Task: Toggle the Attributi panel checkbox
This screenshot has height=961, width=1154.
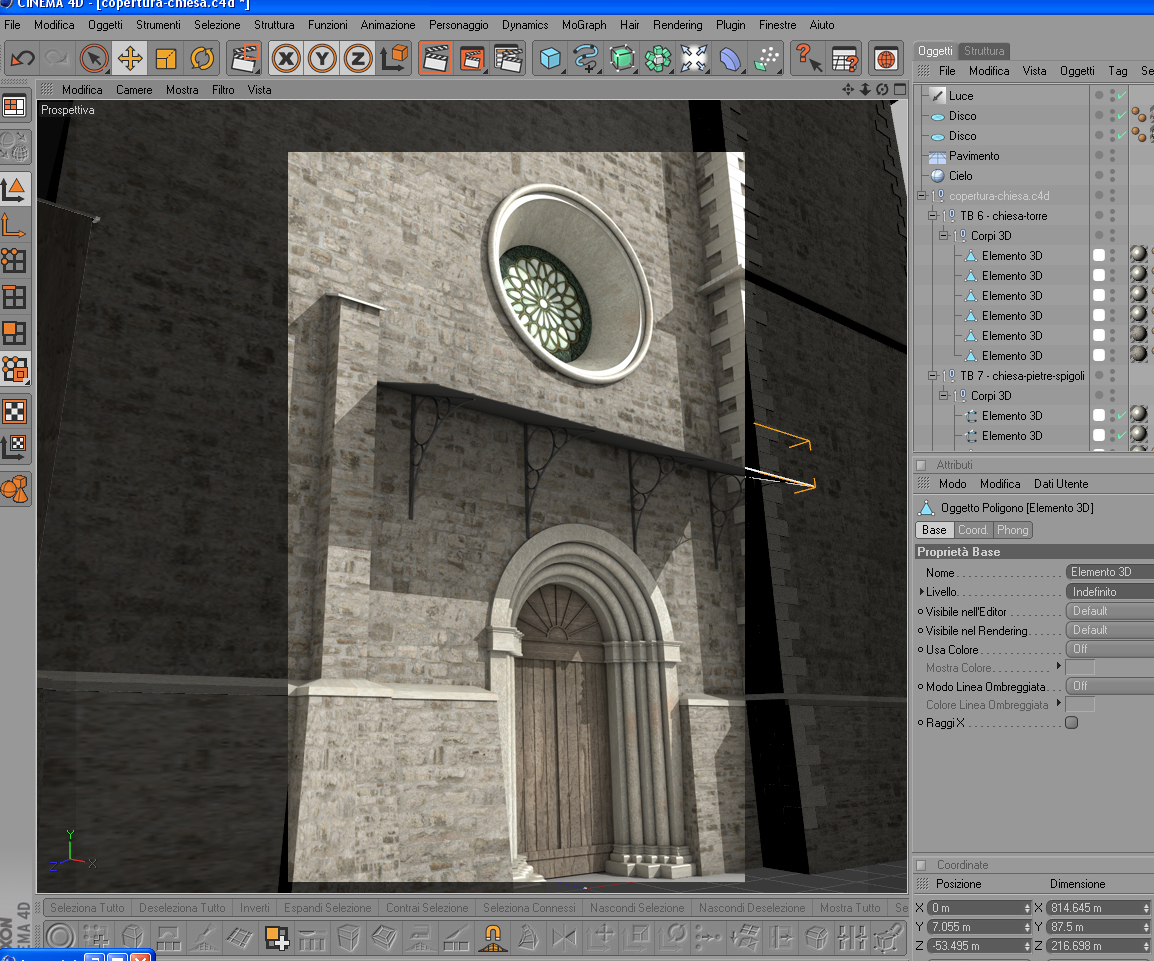Action: [x=921, y=465]
